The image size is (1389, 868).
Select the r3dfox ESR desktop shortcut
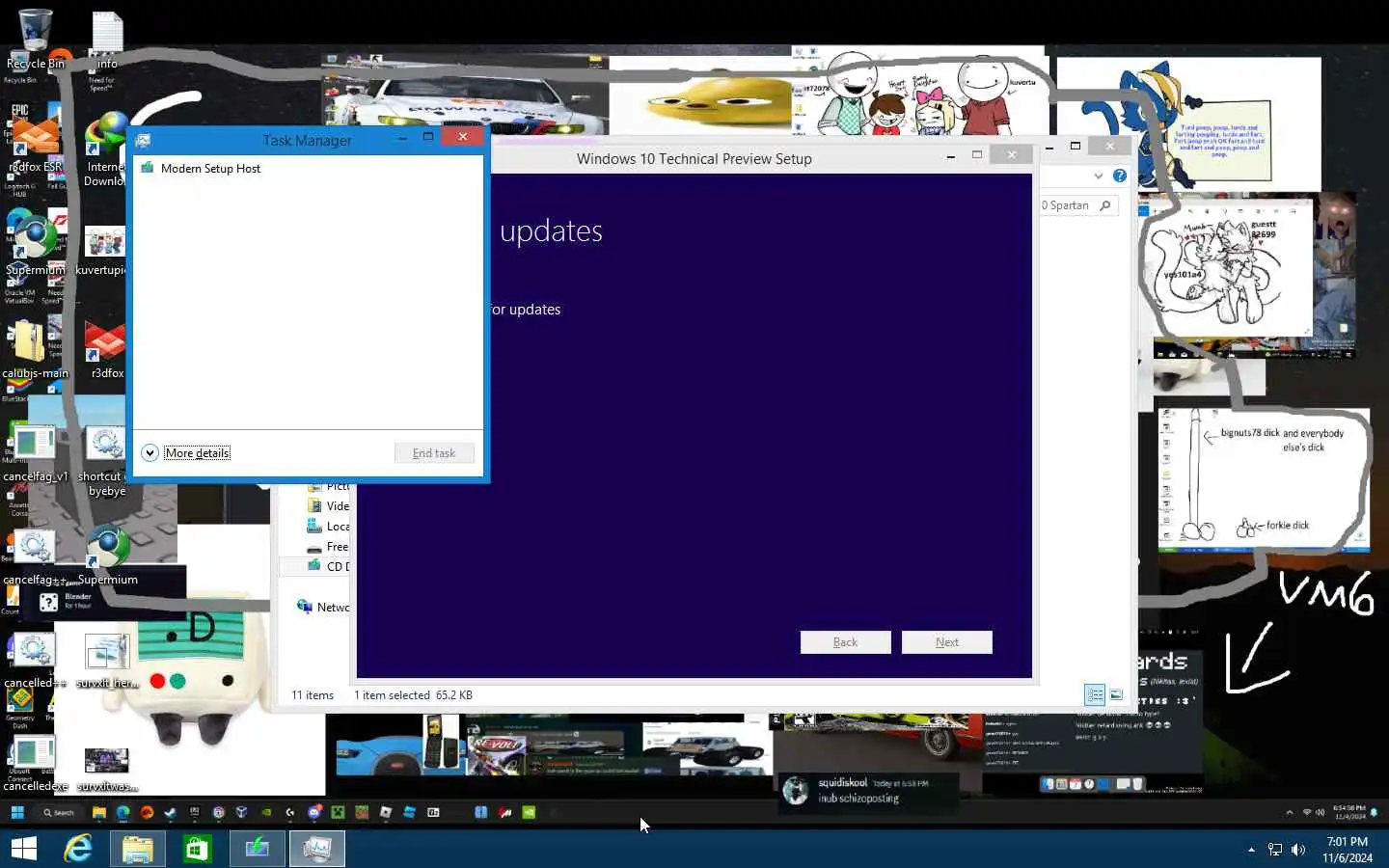pyautogui.click(x=35, y=145)
